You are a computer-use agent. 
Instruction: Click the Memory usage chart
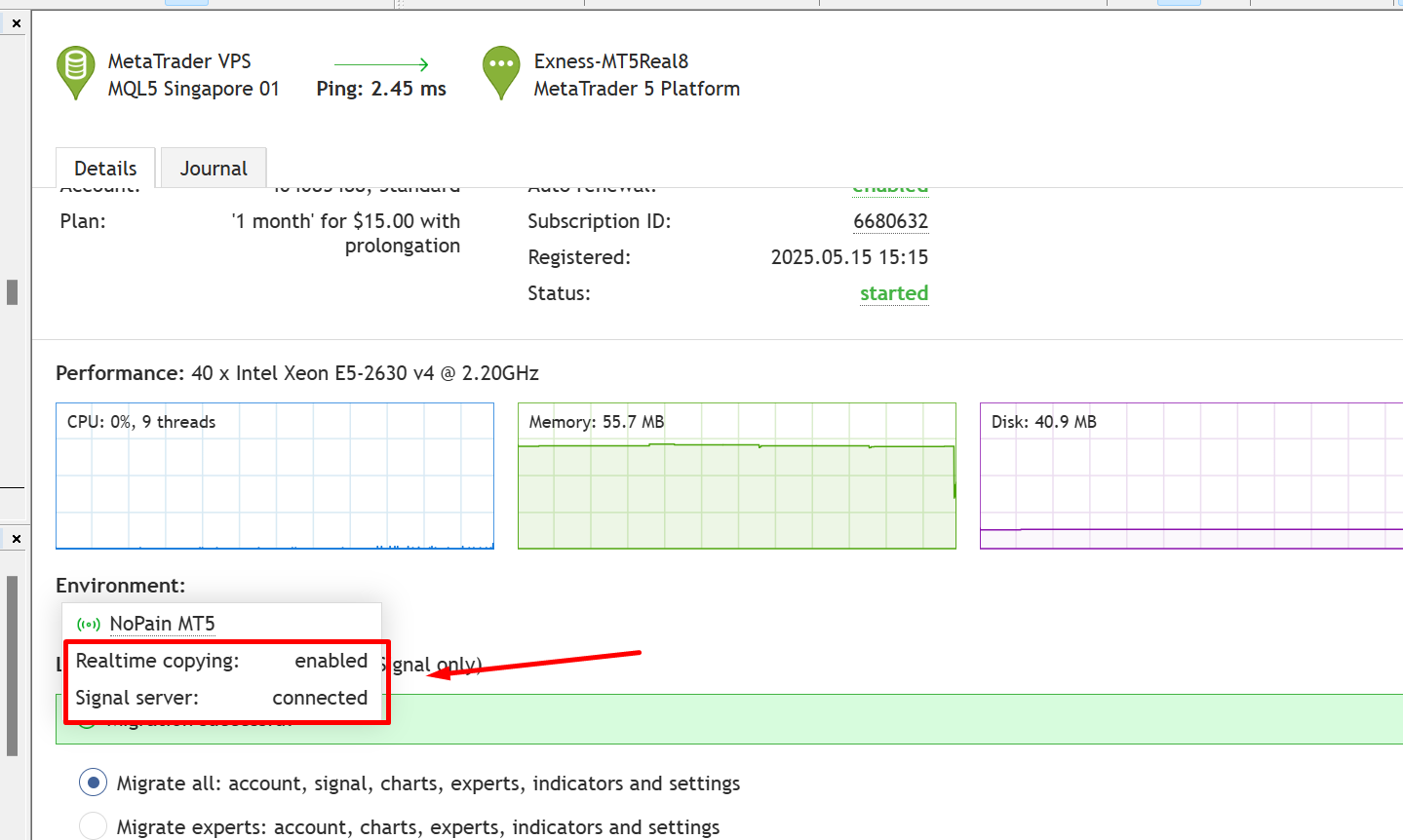click(737, 476)
